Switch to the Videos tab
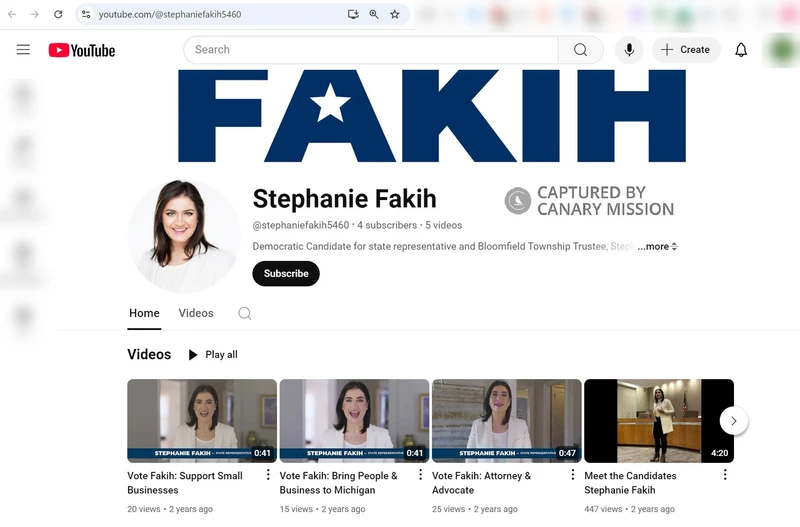The width and height of the screenshot is (800, 527). click(x=196, y=313)
